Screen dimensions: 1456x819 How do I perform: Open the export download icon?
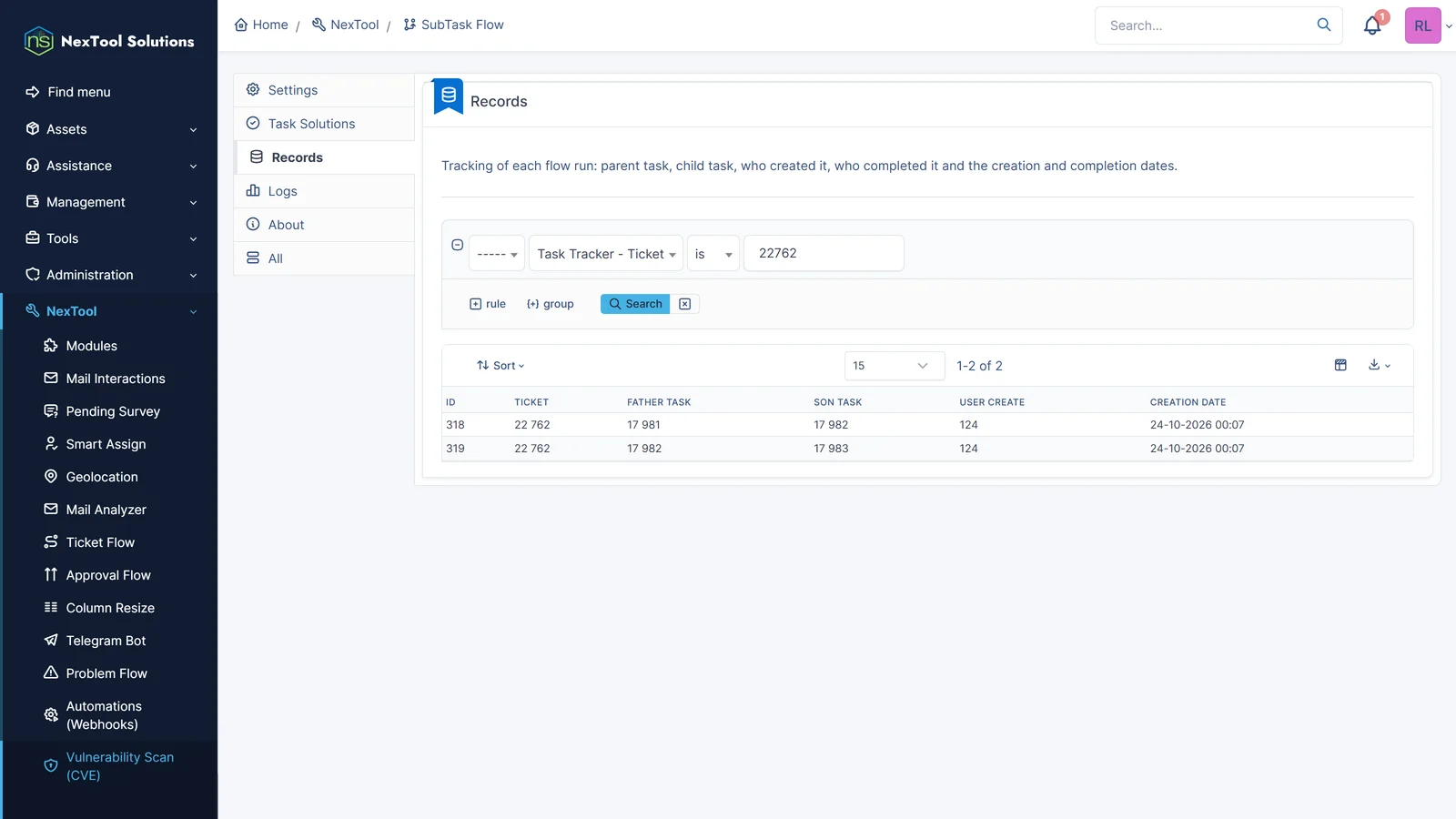1379,365
